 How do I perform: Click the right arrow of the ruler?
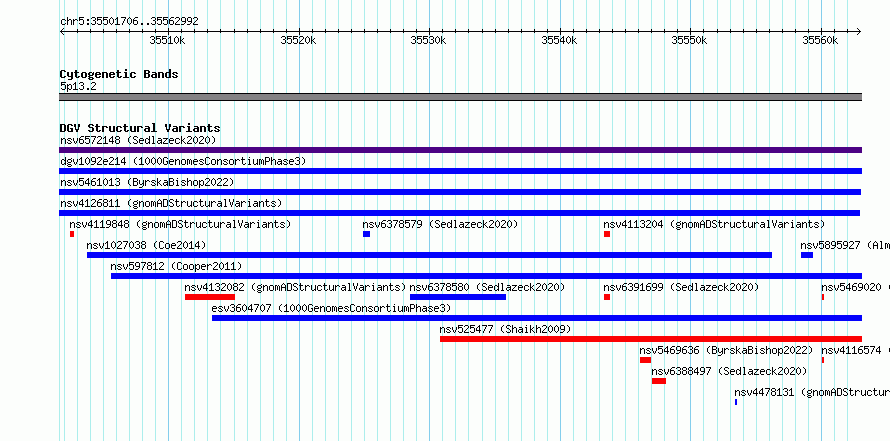(859, 31)
